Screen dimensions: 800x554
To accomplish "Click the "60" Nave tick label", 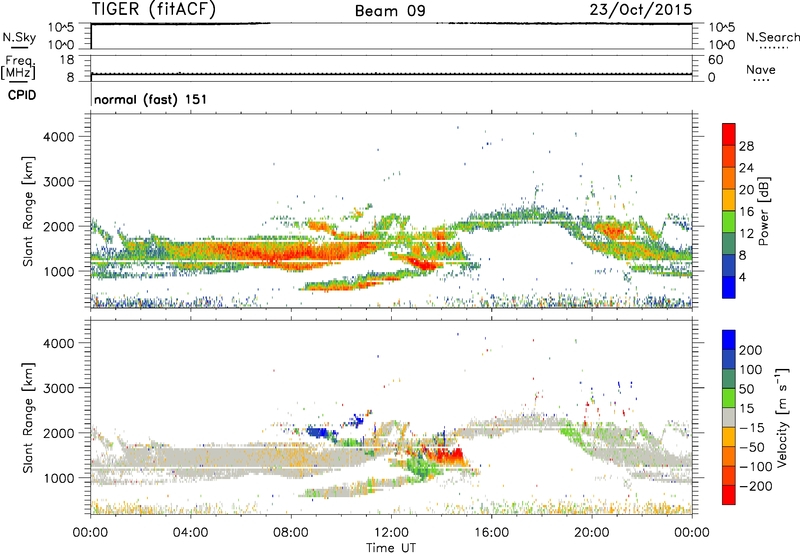I will click(716, 60).
